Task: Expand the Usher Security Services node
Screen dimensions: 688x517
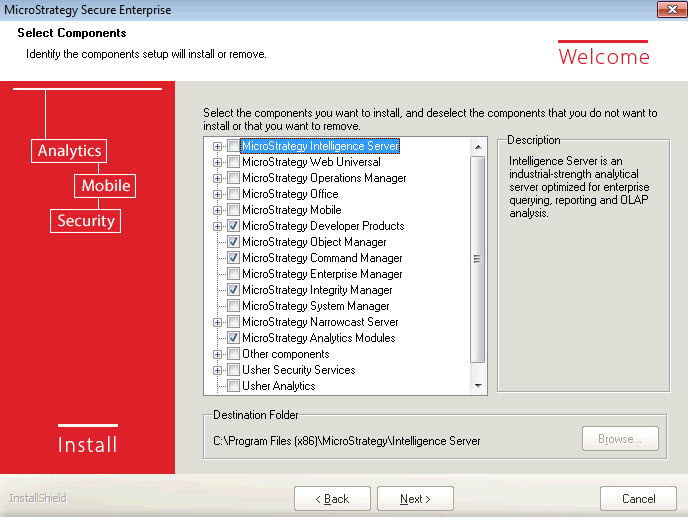Action: click(x=217, y=370)
